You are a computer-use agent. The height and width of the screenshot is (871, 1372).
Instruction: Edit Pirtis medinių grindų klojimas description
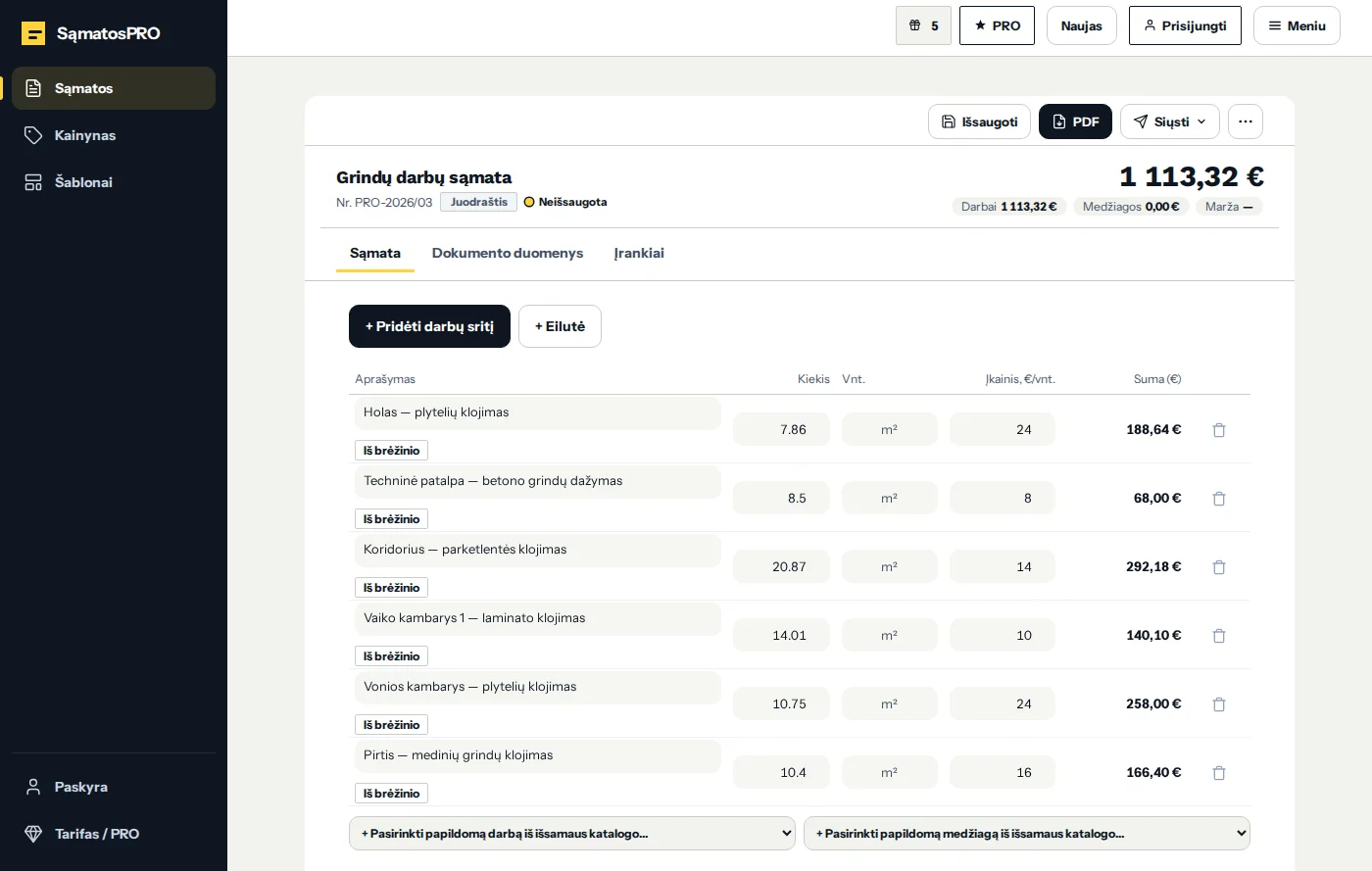click(x=538, y=755)
